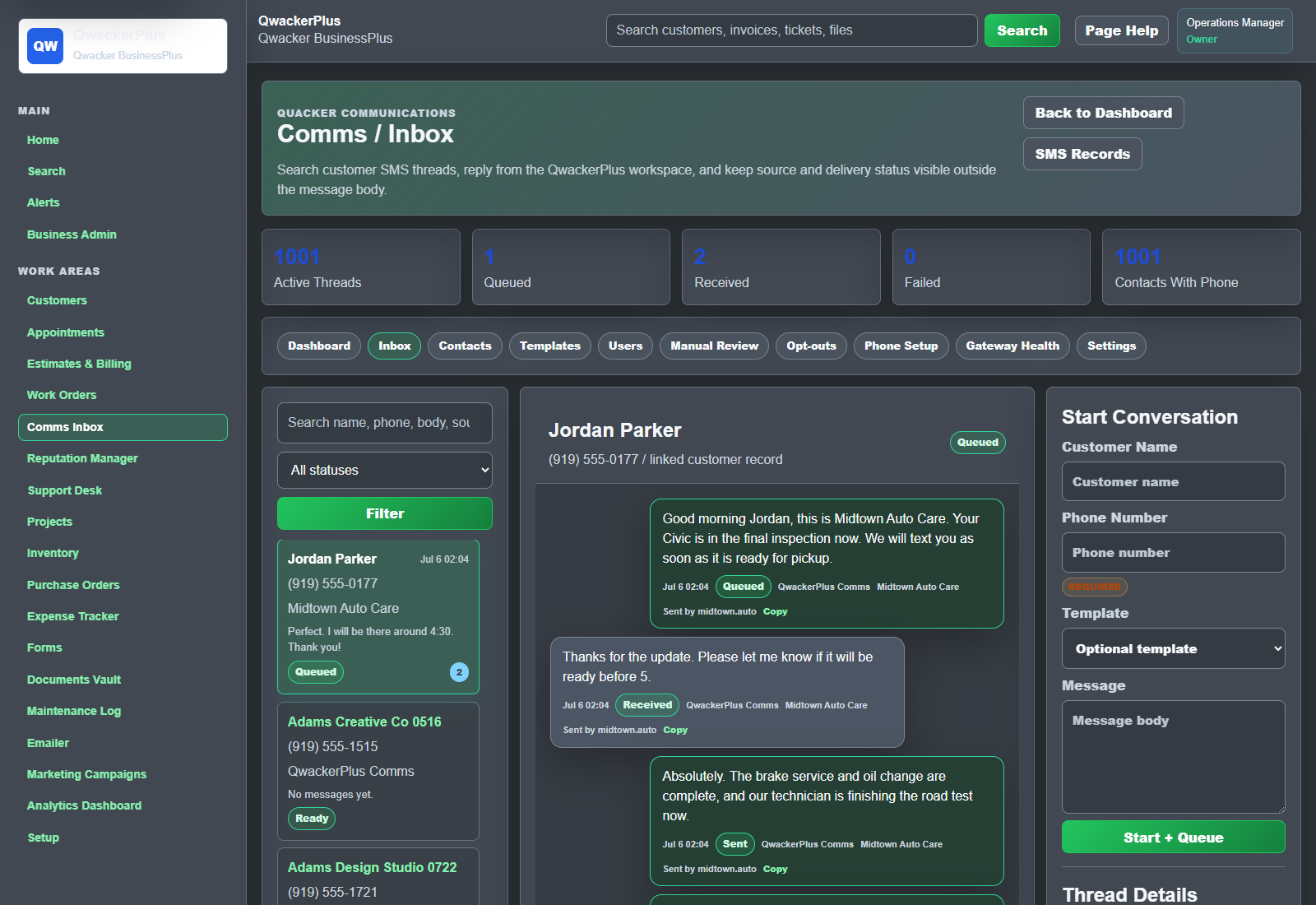The image size is (1316, 905).
Task: Focus the global customers, invoices search field
Action: click(791, 30)
